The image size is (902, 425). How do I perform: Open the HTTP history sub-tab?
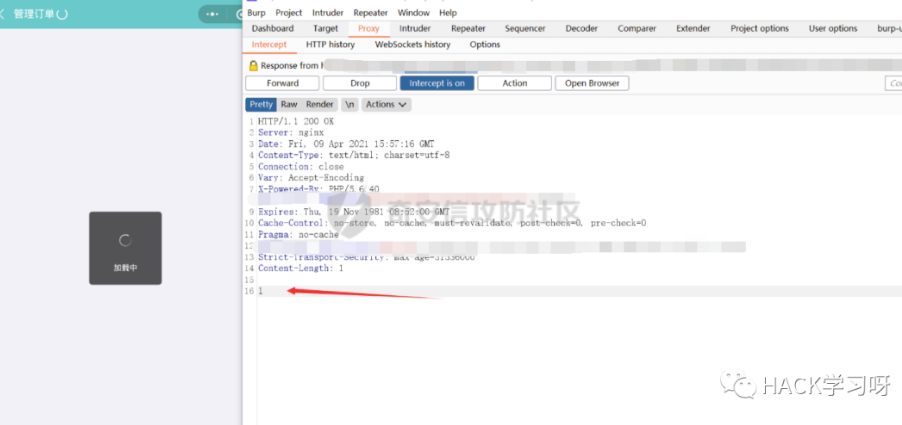330,44
